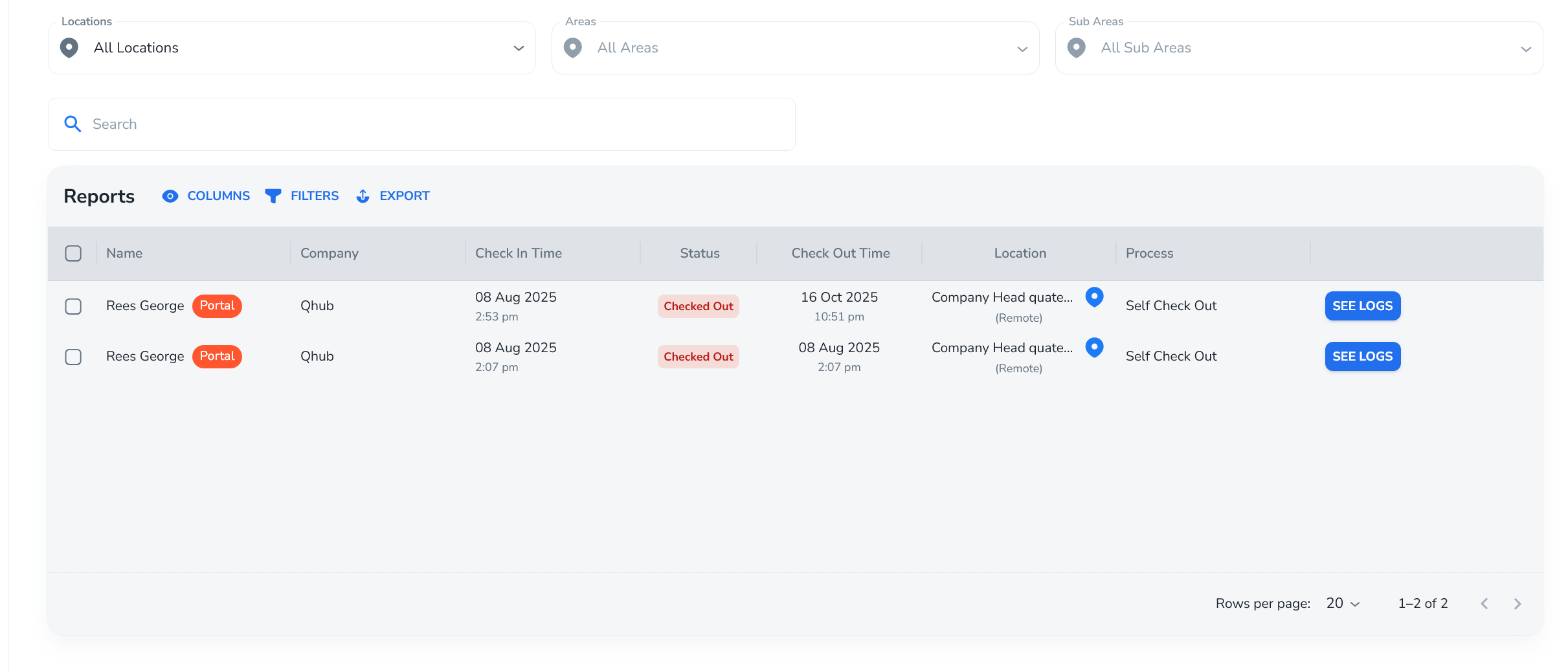This screenshot has width=1568, height=672.
Task: Click Qhub company in 2:53 pm row
Action: (317, 306)
